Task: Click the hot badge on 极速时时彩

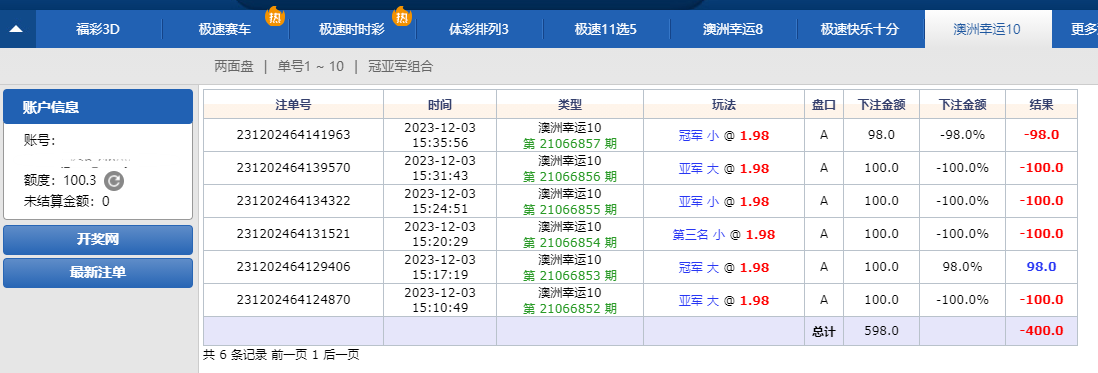Action: (x=402, y=16)
